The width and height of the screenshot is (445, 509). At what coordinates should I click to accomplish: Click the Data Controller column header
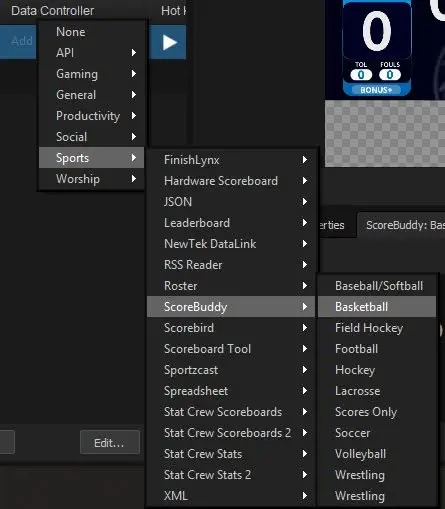point(52,11)
